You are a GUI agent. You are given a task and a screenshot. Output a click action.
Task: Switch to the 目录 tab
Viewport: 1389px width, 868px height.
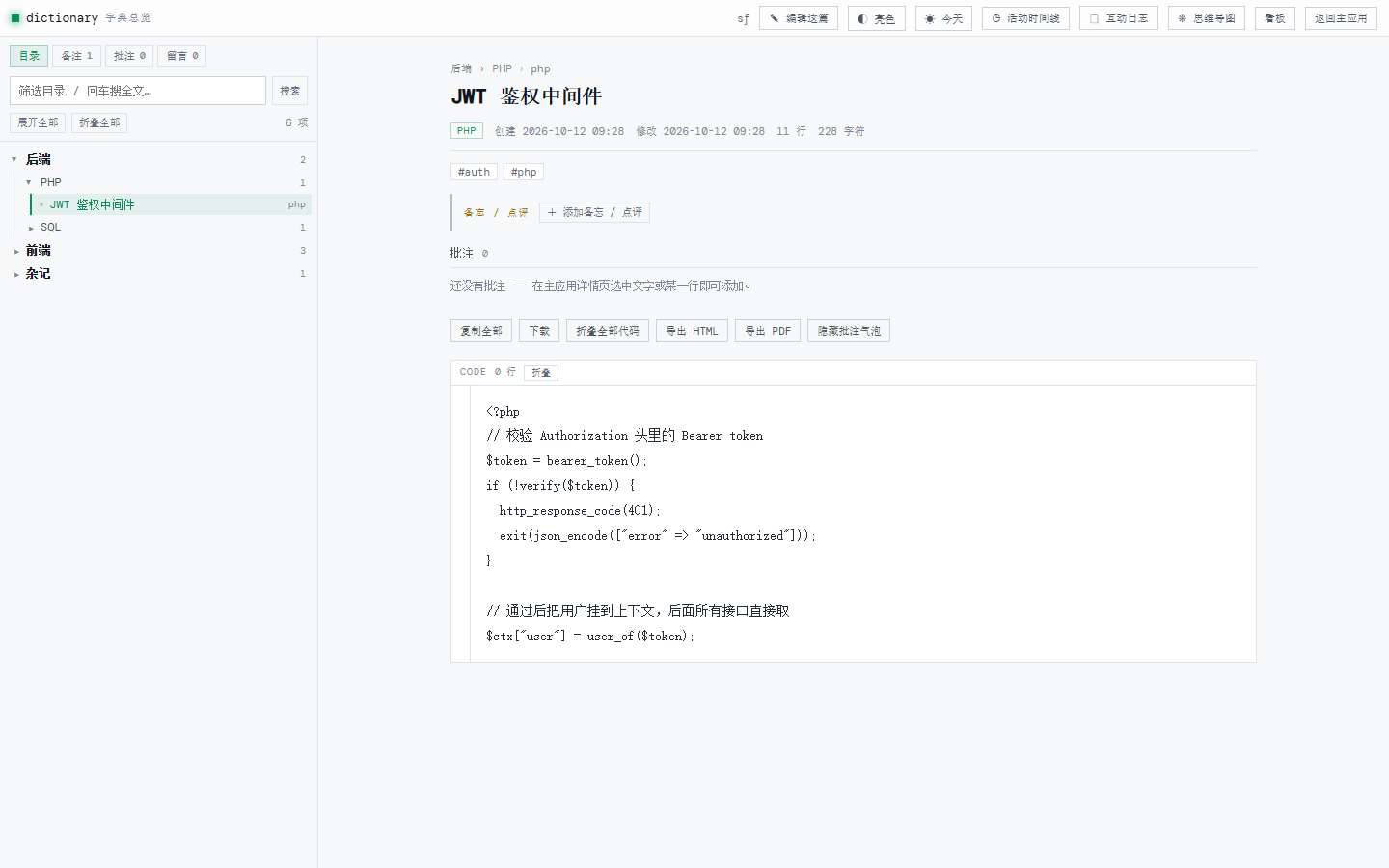pos(29,56)
